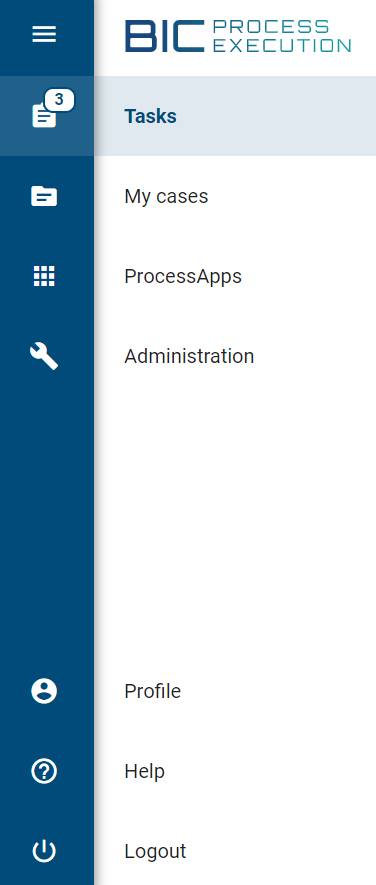Viewport: 376px width, 885px height.
Task: Open the Profile text link
Action: [152, 691]
